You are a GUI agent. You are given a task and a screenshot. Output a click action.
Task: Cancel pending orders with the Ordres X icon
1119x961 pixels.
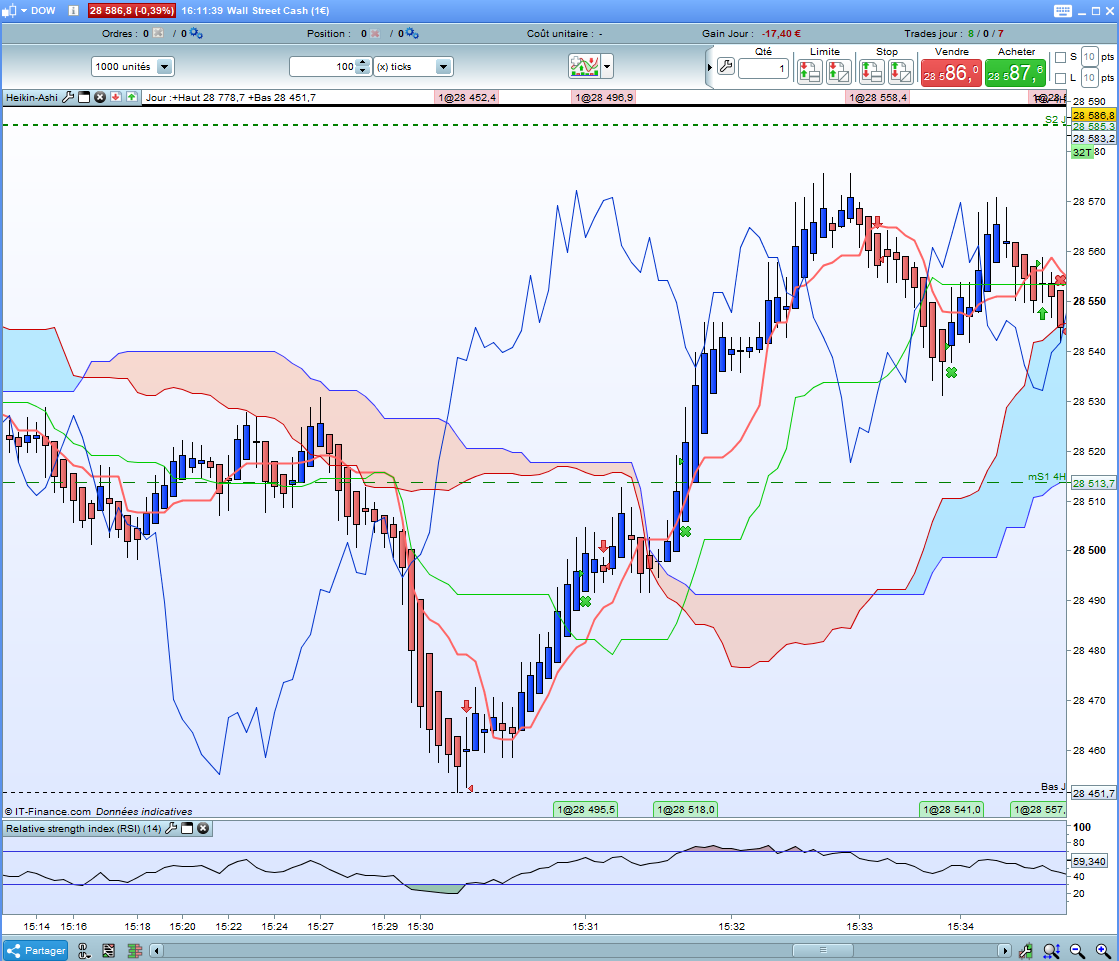pyautogui.click(x=158, y=34)
